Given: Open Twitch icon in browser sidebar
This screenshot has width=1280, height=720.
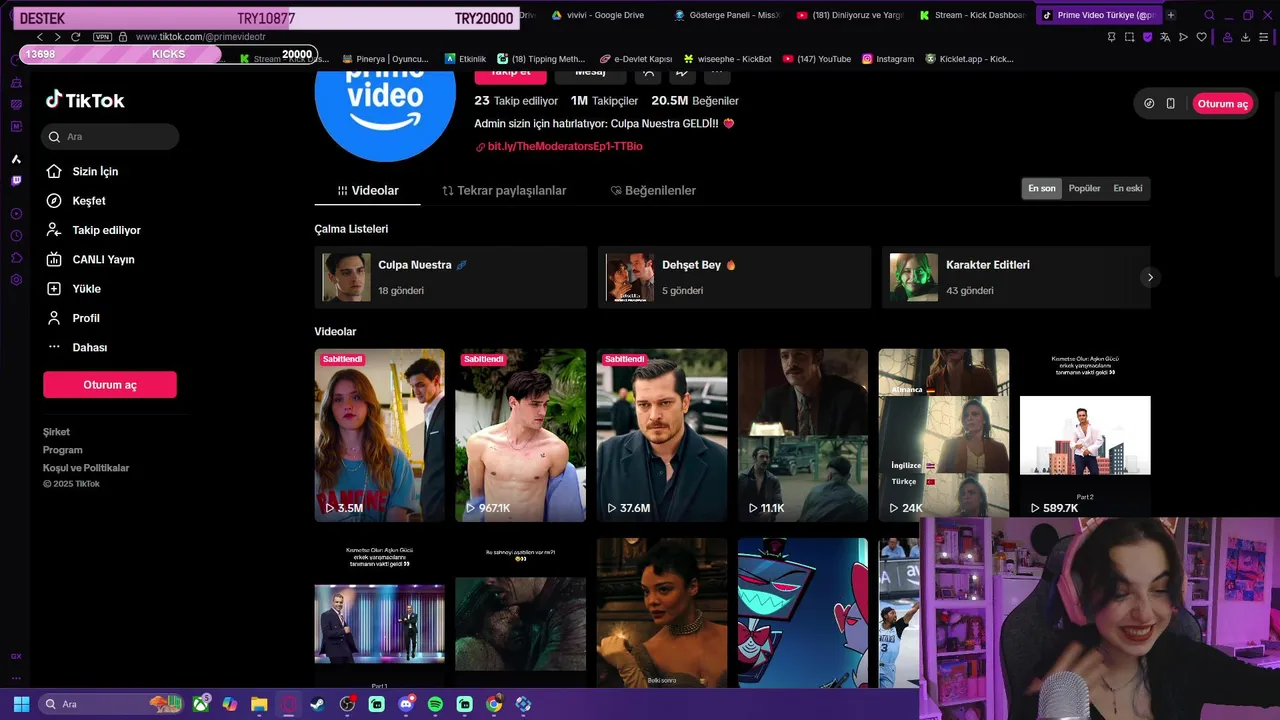Looking at the screenshot, I should 16,181.
